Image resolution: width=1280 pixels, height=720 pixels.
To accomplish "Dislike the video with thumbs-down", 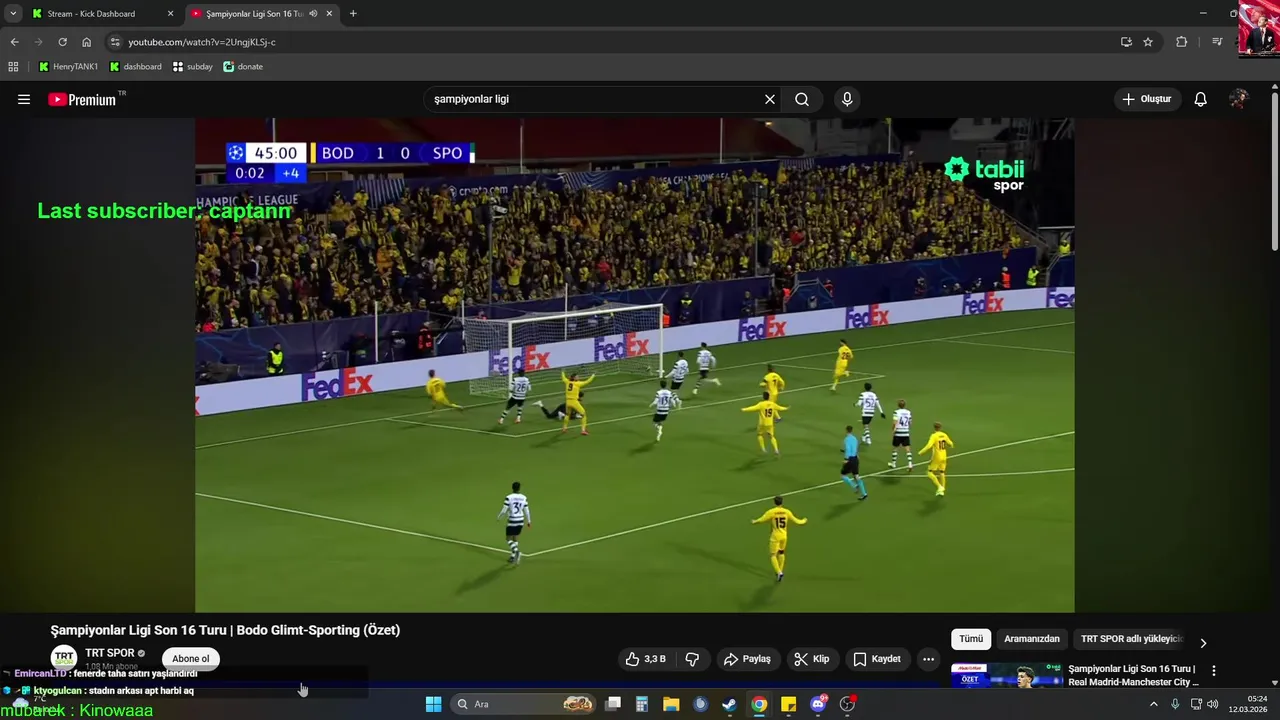I will 692,659.
